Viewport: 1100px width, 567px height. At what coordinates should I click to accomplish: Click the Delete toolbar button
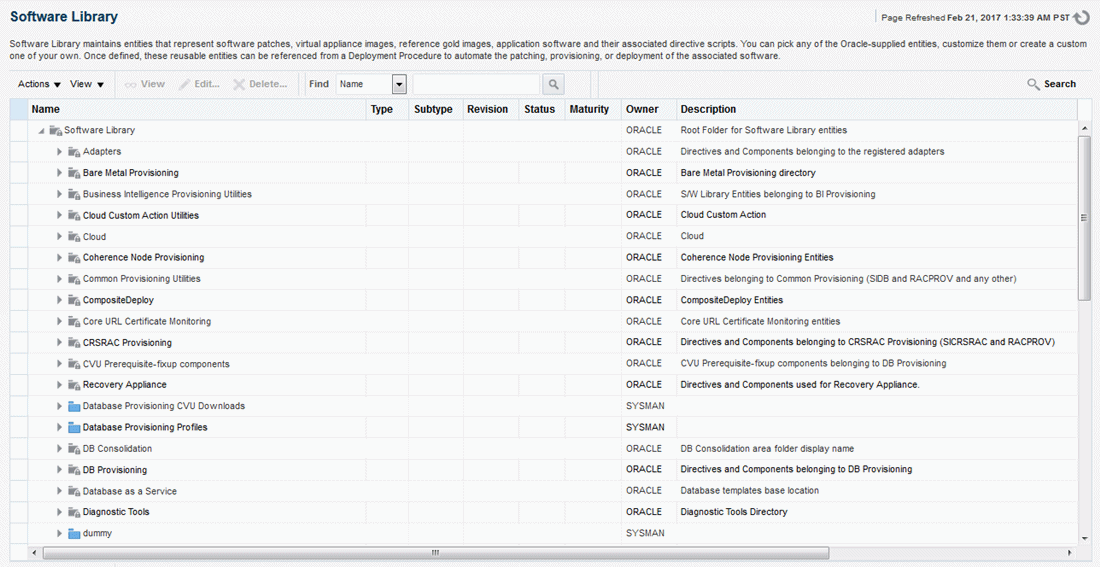[x=260, y=84]
